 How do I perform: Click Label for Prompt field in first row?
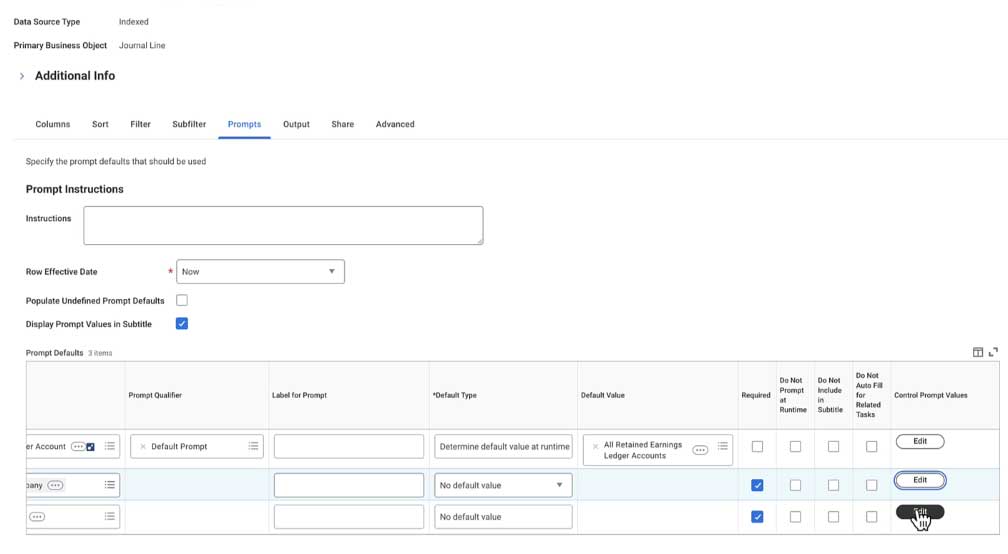349,446
